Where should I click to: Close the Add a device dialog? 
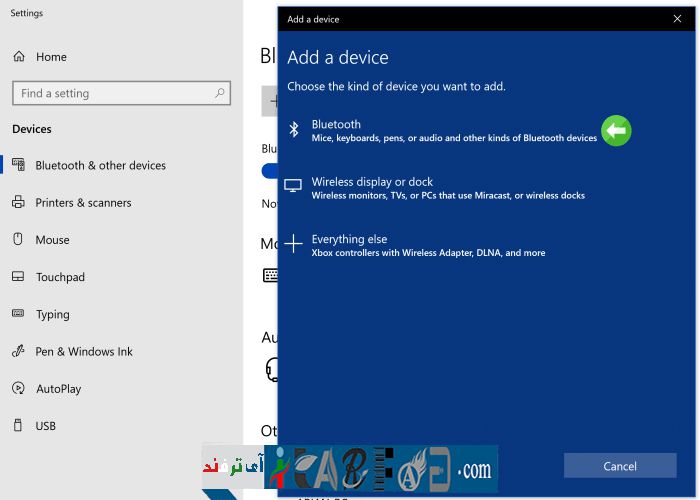(677, 18)
